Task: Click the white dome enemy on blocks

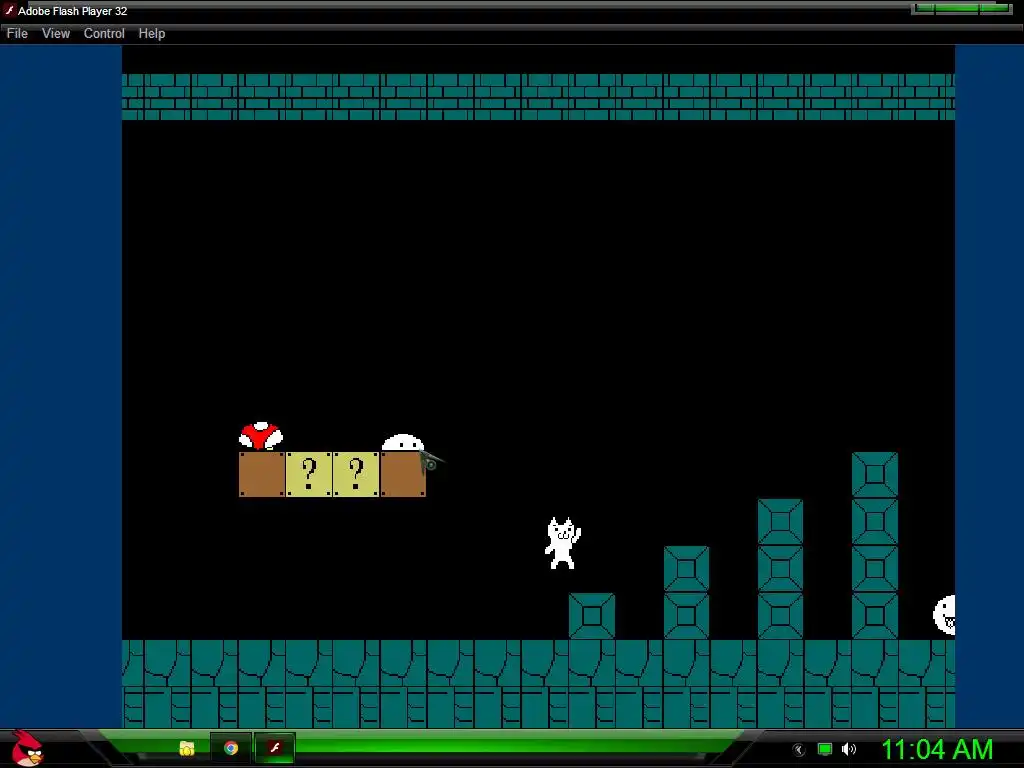Action: [x=403, y=443]
